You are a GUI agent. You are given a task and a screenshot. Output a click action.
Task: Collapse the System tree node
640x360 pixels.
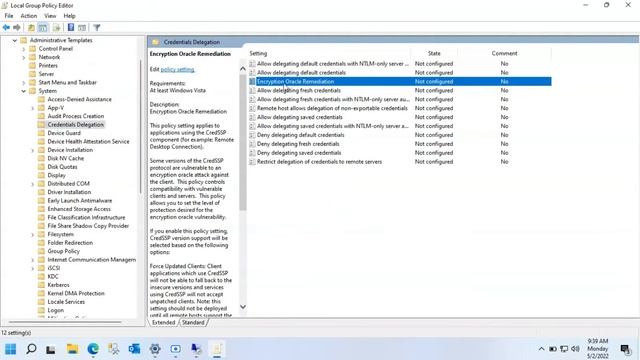click(x=24, y=91)
